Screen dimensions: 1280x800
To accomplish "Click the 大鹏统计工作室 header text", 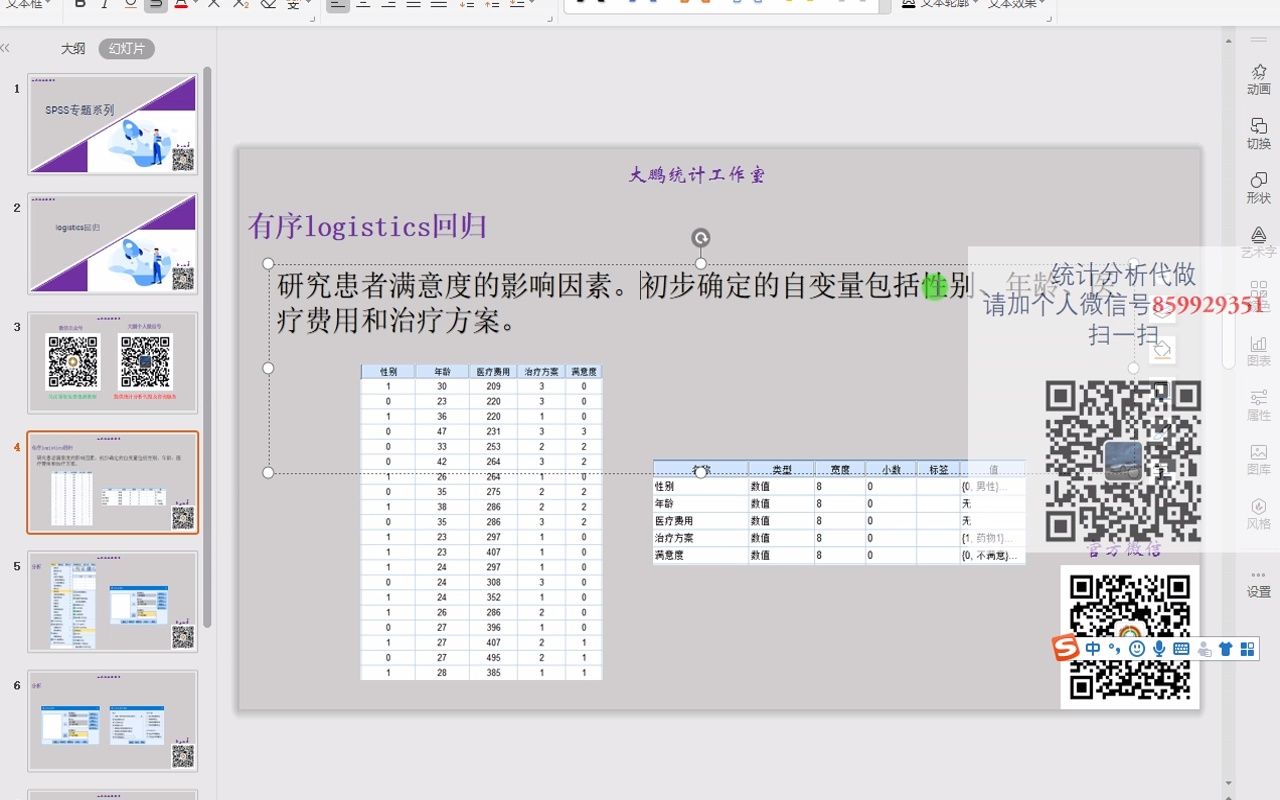I will click(x=697, y=175).
